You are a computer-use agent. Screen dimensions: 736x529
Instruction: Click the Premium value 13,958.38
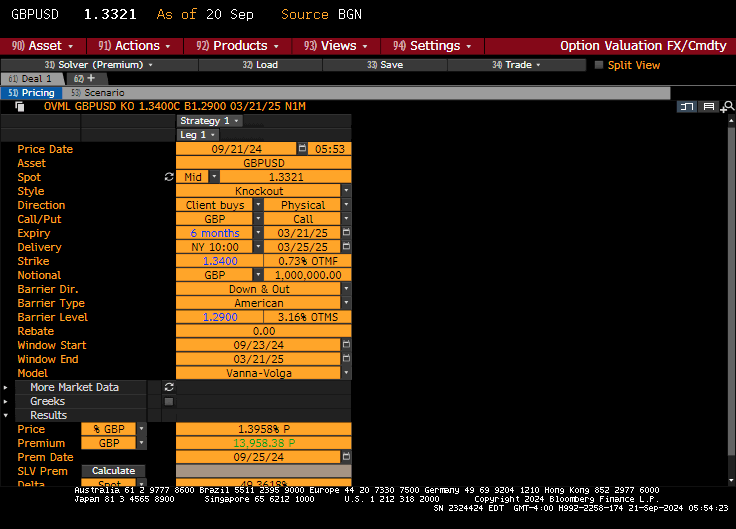click(x=264, y=443)
